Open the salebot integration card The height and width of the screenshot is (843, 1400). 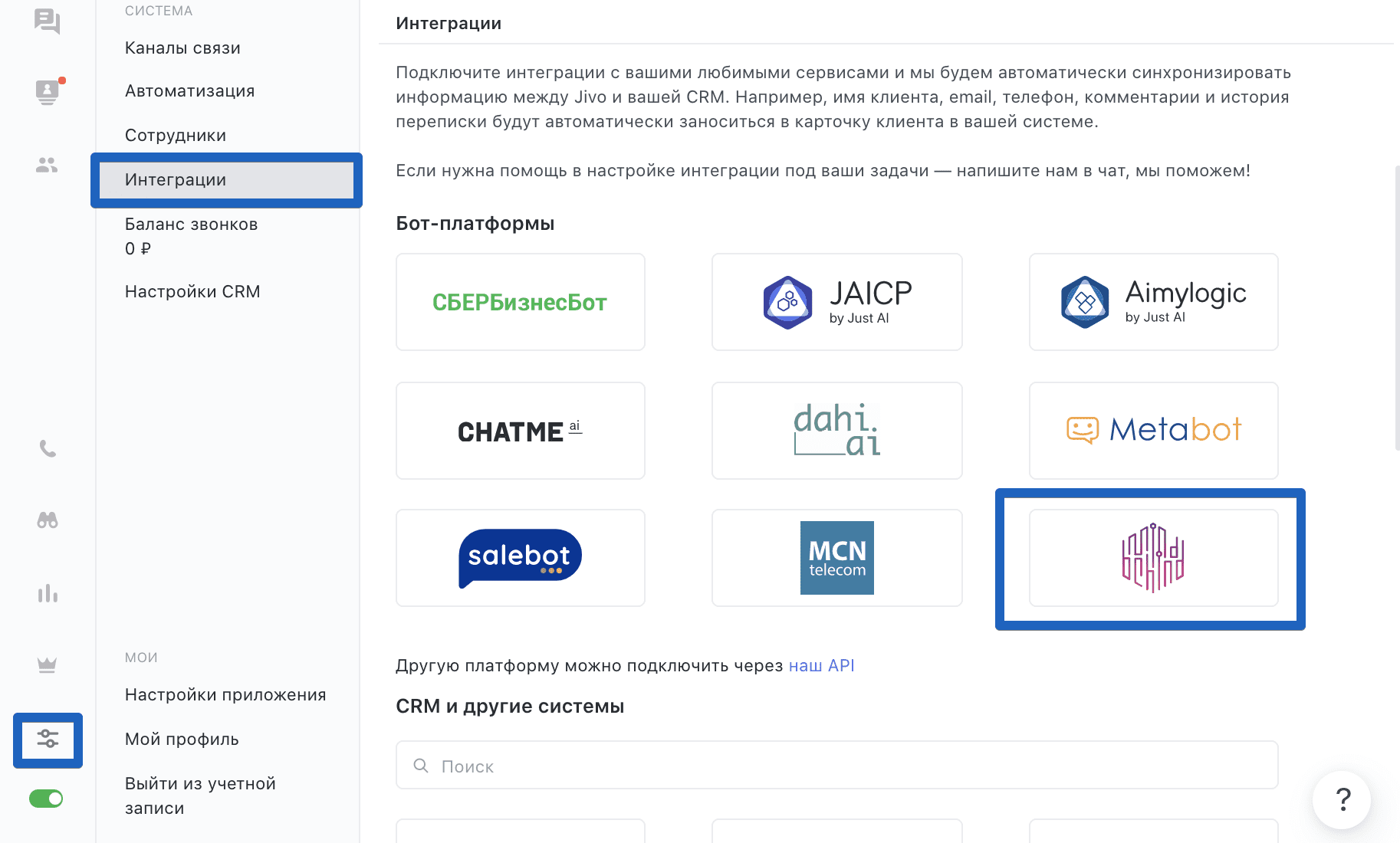coord(521,558)
